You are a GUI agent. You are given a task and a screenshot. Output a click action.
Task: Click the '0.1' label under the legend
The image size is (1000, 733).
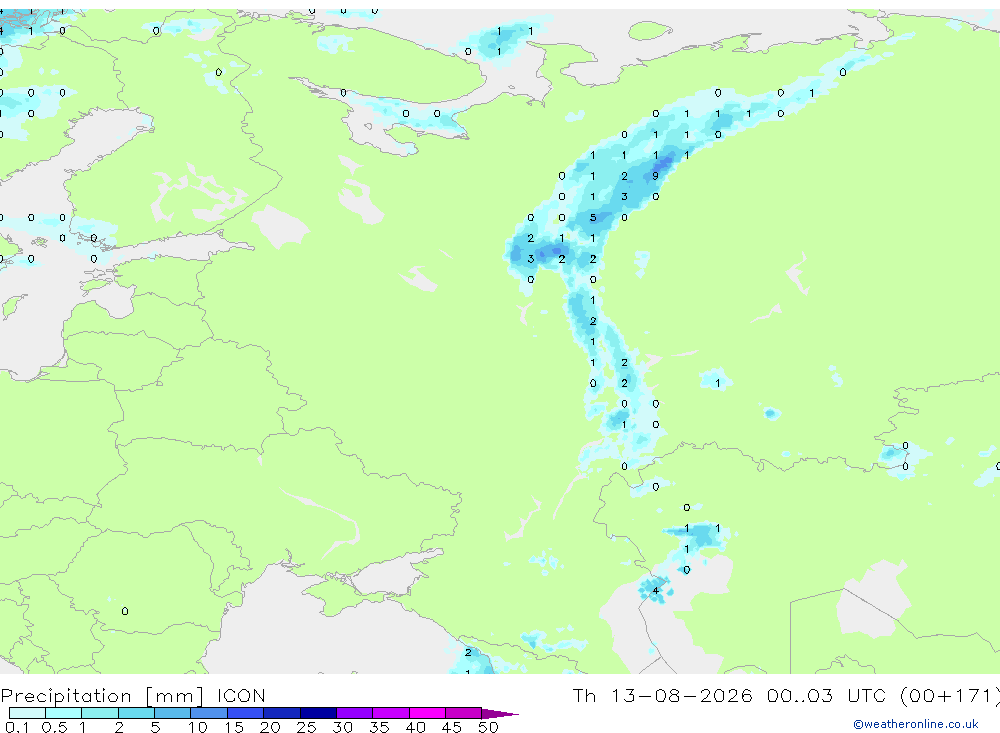coord(17,727)
